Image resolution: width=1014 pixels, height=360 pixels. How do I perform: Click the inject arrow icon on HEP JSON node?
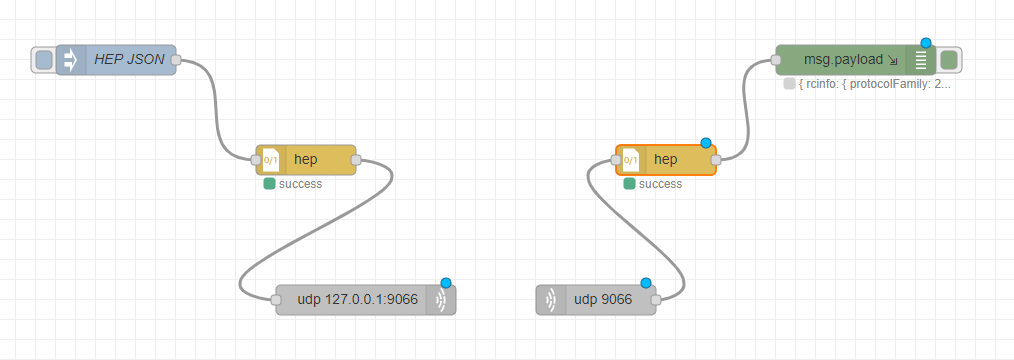tap(70, 60)
